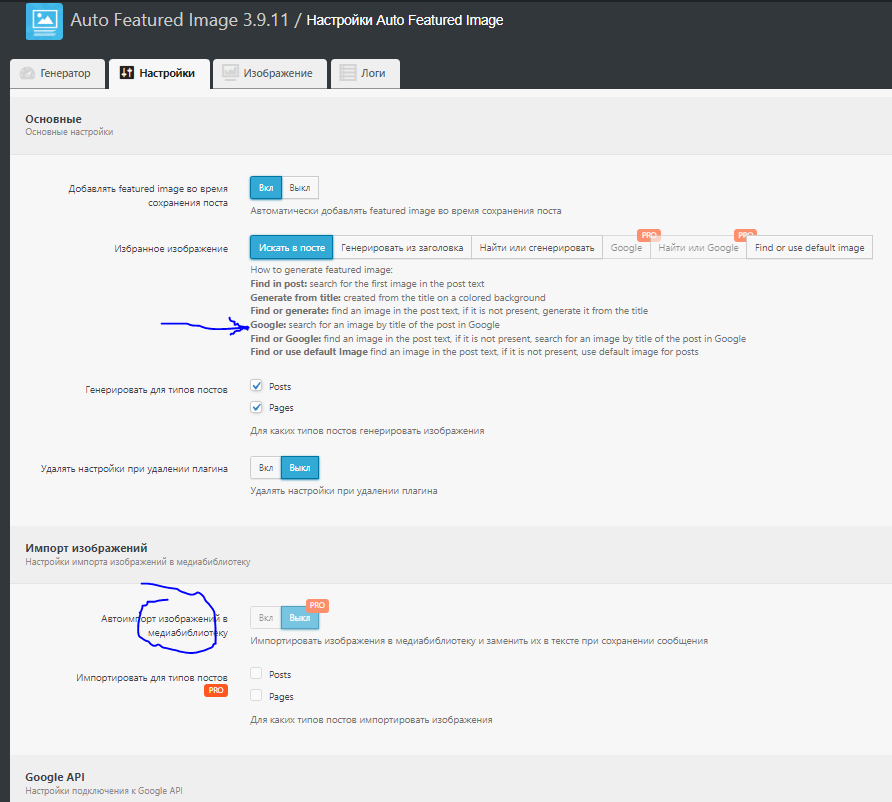This screenshot has width=892, height=802.
Task: Click the Логи tab list icon
Action: tap(348, 73)
